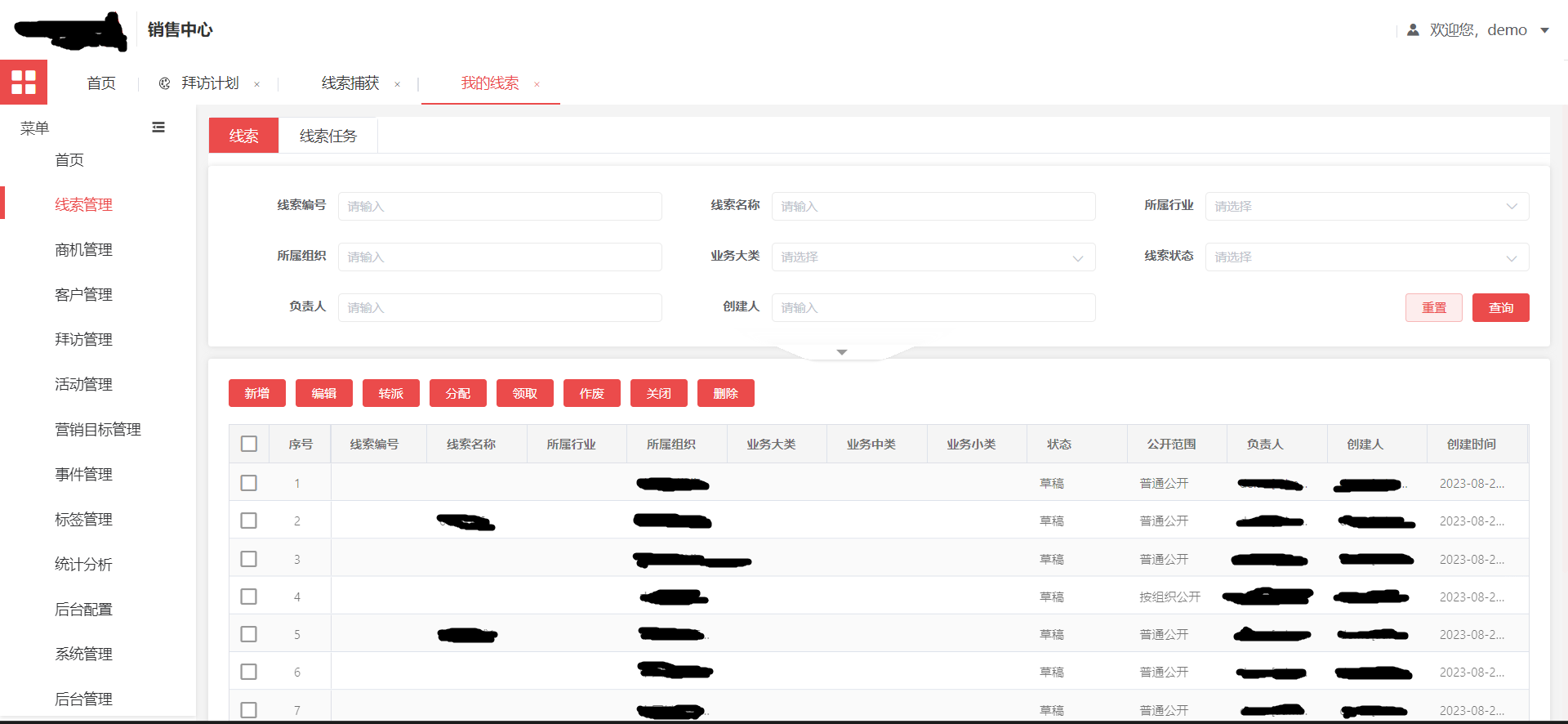This screenshot has height=724, width=1568.
Task: Open the 线索状态 dropdown
Action: coord(1367,257)
